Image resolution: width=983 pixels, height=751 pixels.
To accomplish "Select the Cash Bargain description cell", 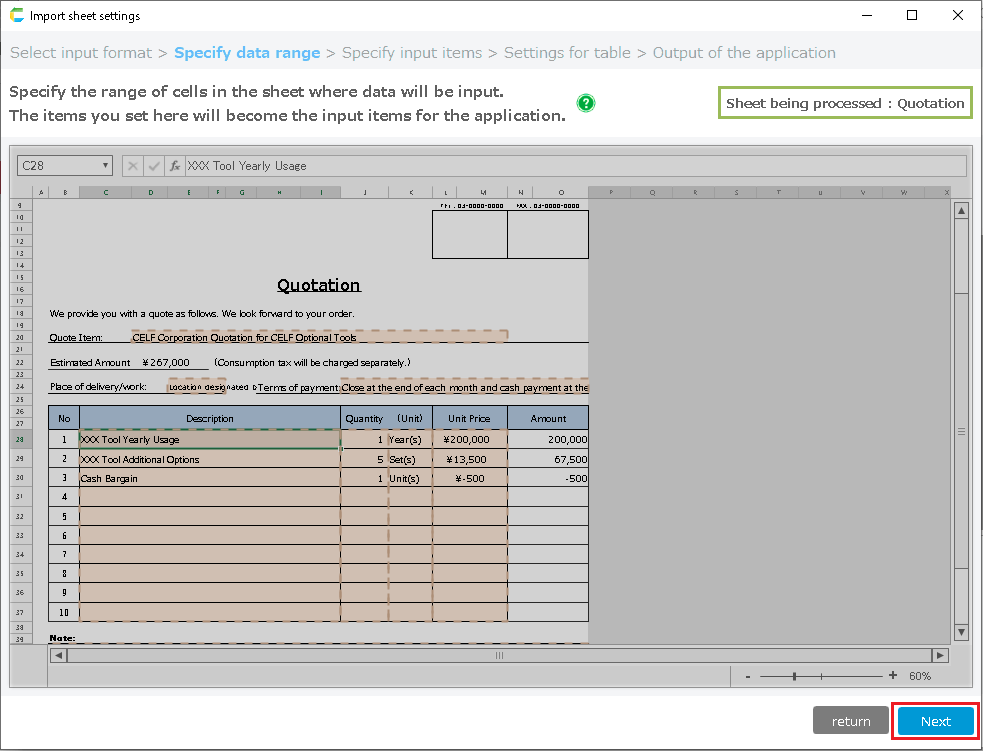I will 209,478.
